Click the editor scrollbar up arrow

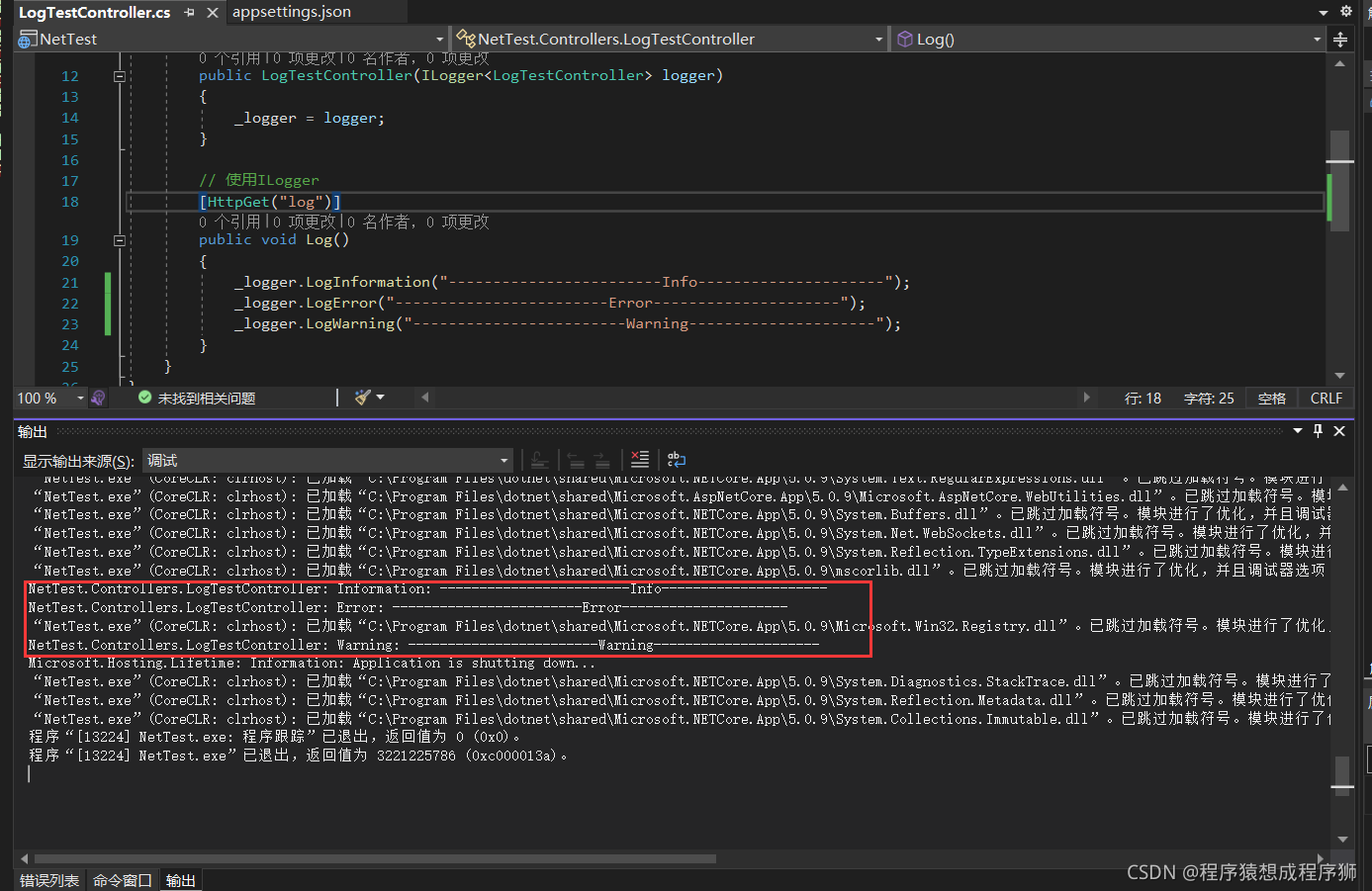pos(1340,63)
